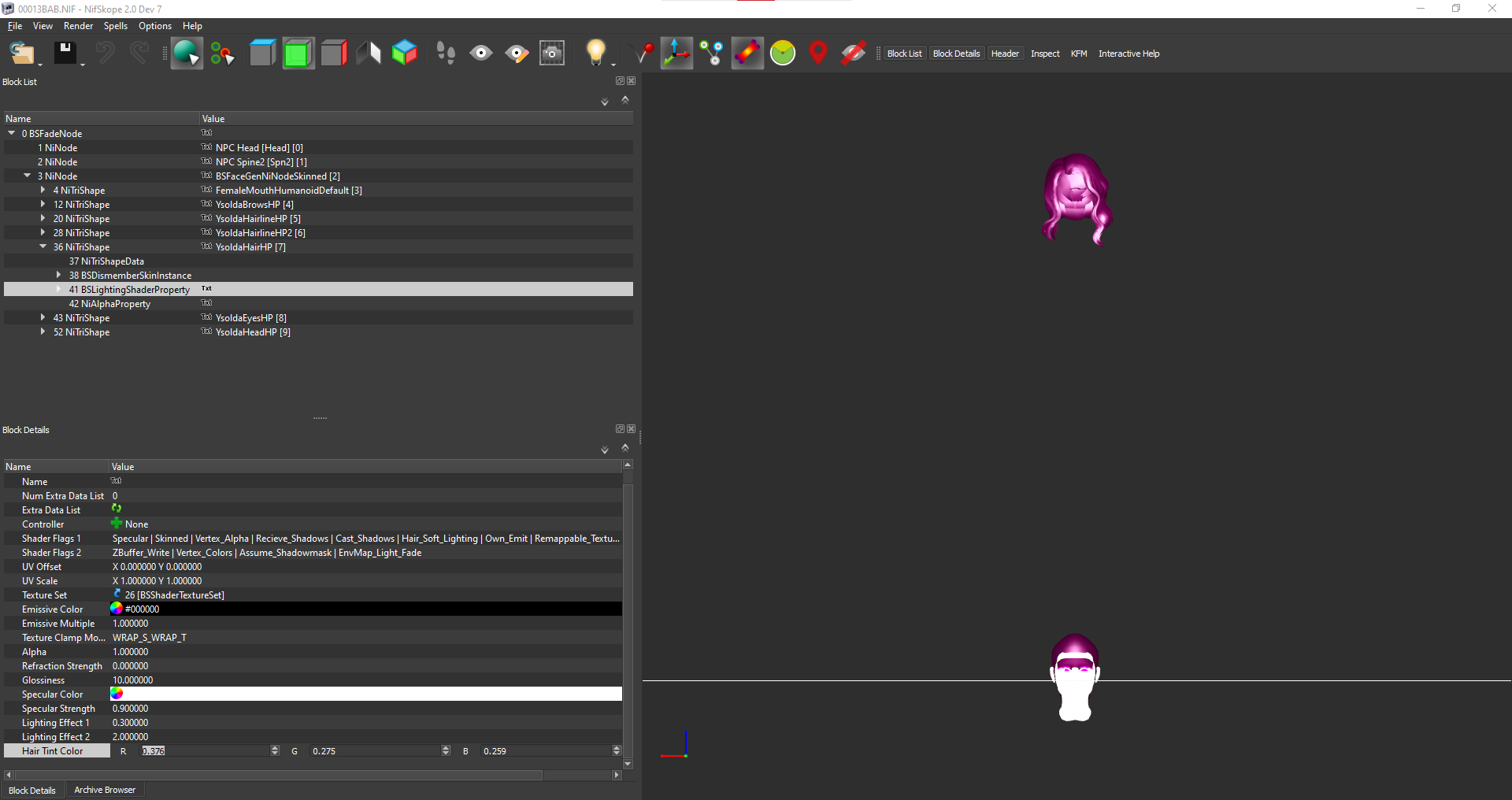
Task: Click the Interactive Help button
Action: 1128,54
